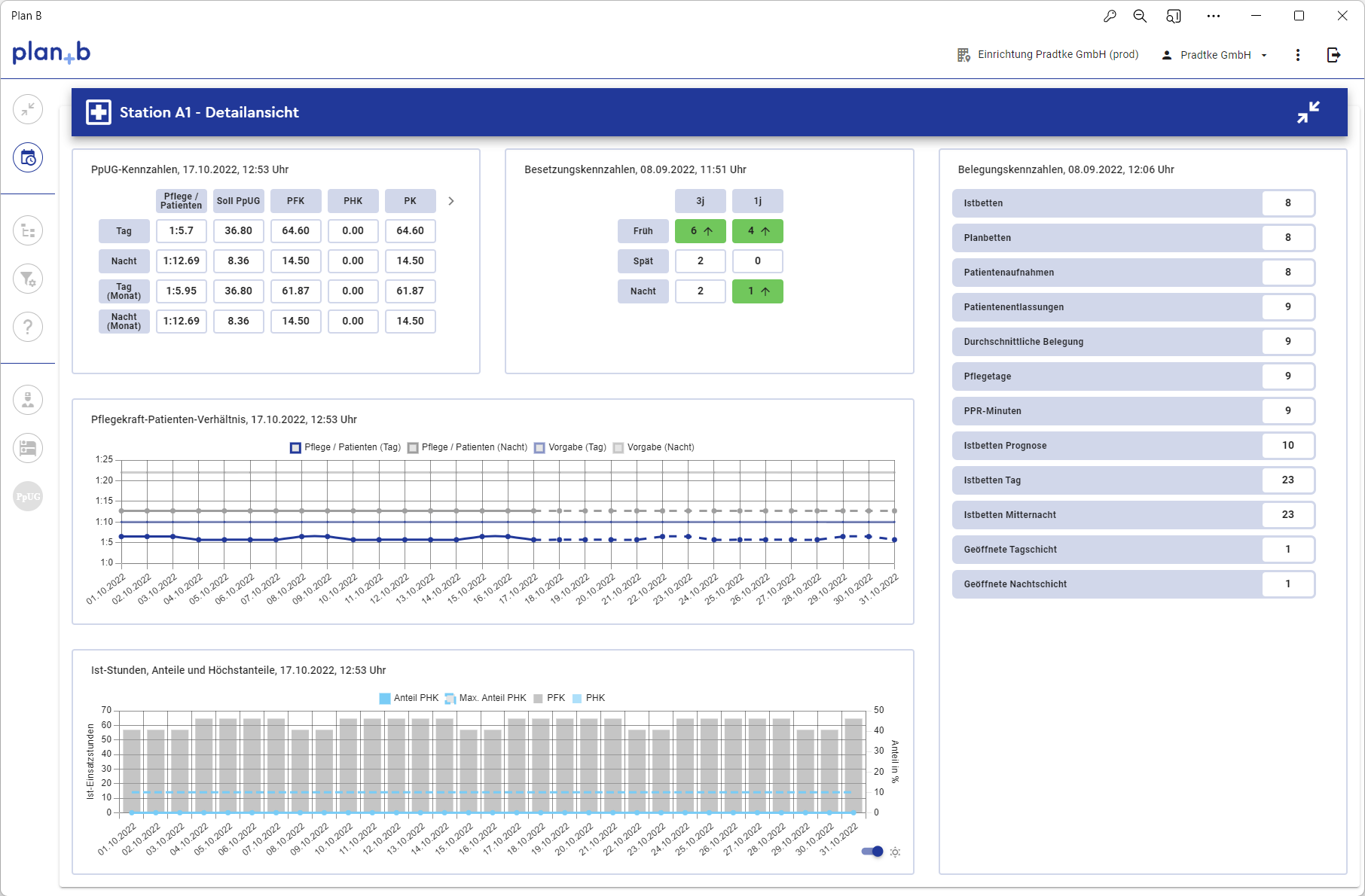Click the 3j column header

[701, 201]
